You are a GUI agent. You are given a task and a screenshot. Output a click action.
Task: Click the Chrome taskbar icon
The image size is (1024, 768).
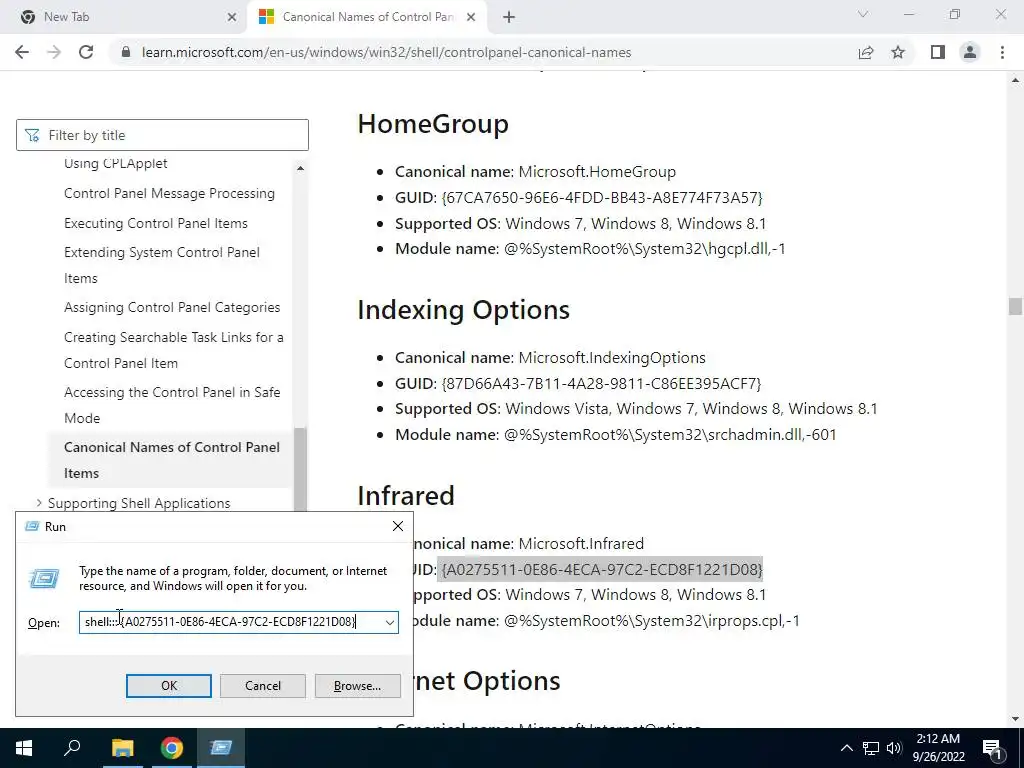(172, 748)
